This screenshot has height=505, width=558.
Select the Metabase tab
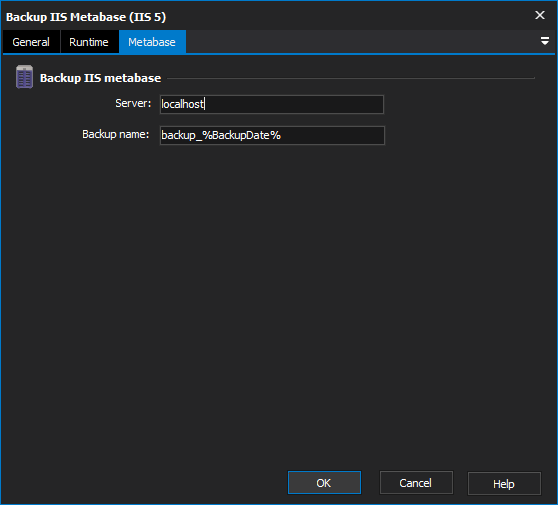pos(152,42)
